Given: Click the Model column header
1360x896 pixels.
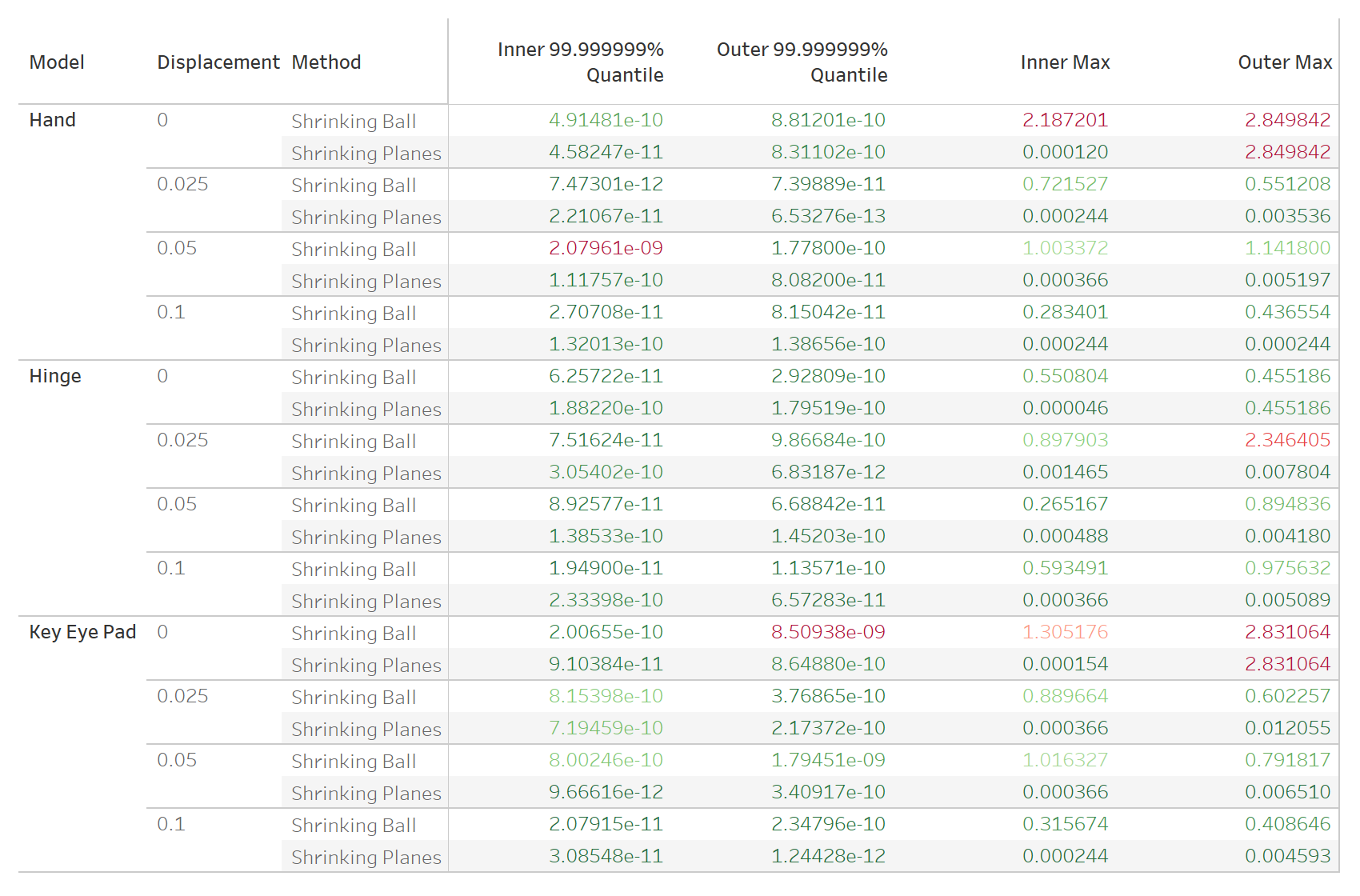Looking at the screenshot, I should 57,62.
